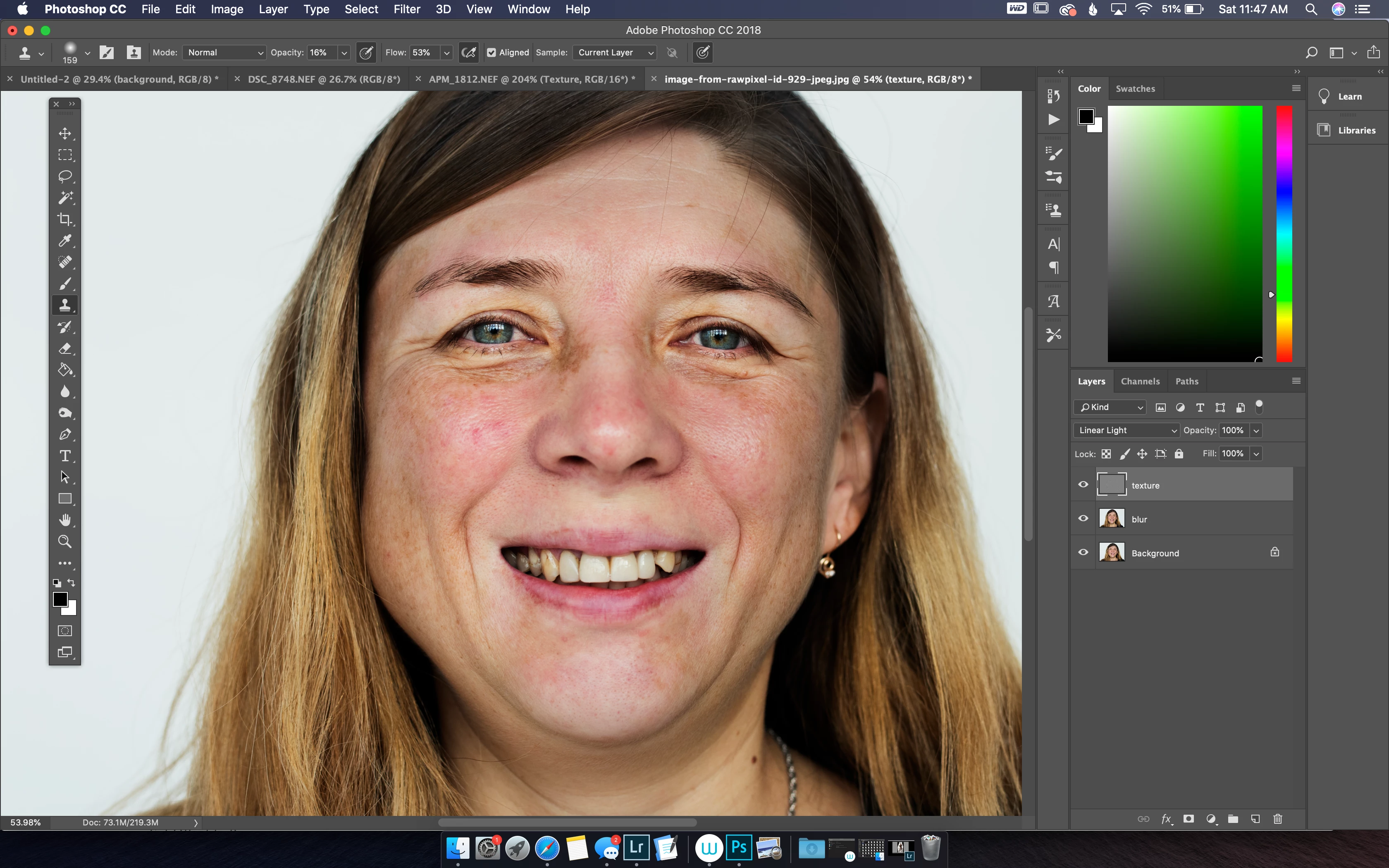Select the Eyedropper tool
The height and width of the screenshot is (868, 1389).
[65, 241]
